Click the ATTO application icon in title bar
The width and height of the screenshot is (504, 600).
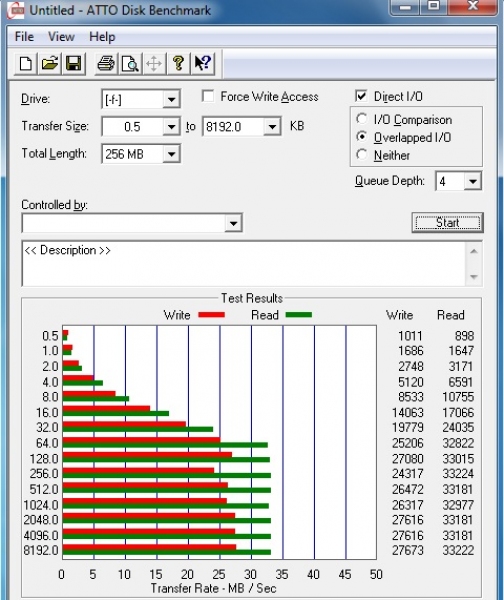tap(16, 10)
